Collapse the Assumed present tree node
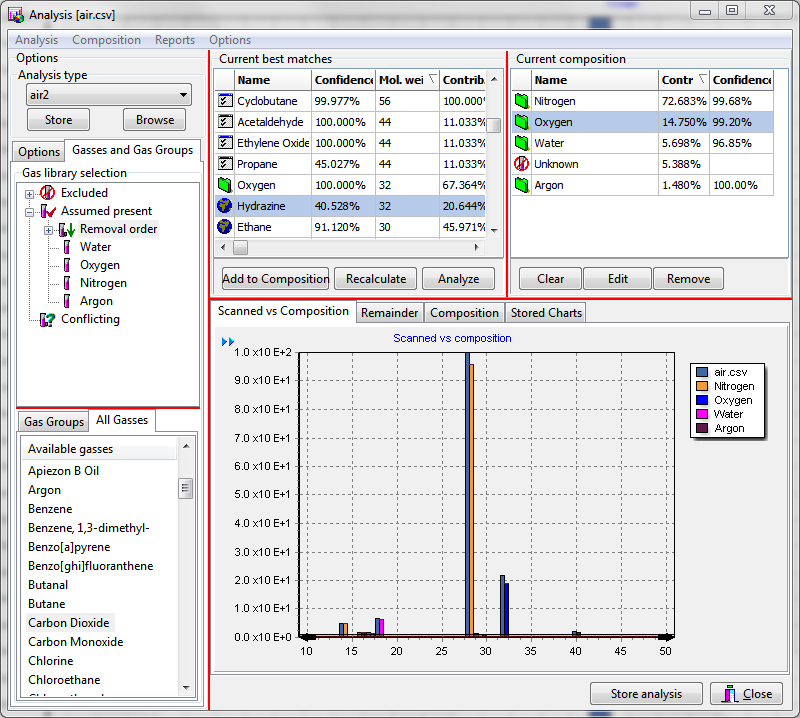800x718 pixels. click(x=30, y=211)
